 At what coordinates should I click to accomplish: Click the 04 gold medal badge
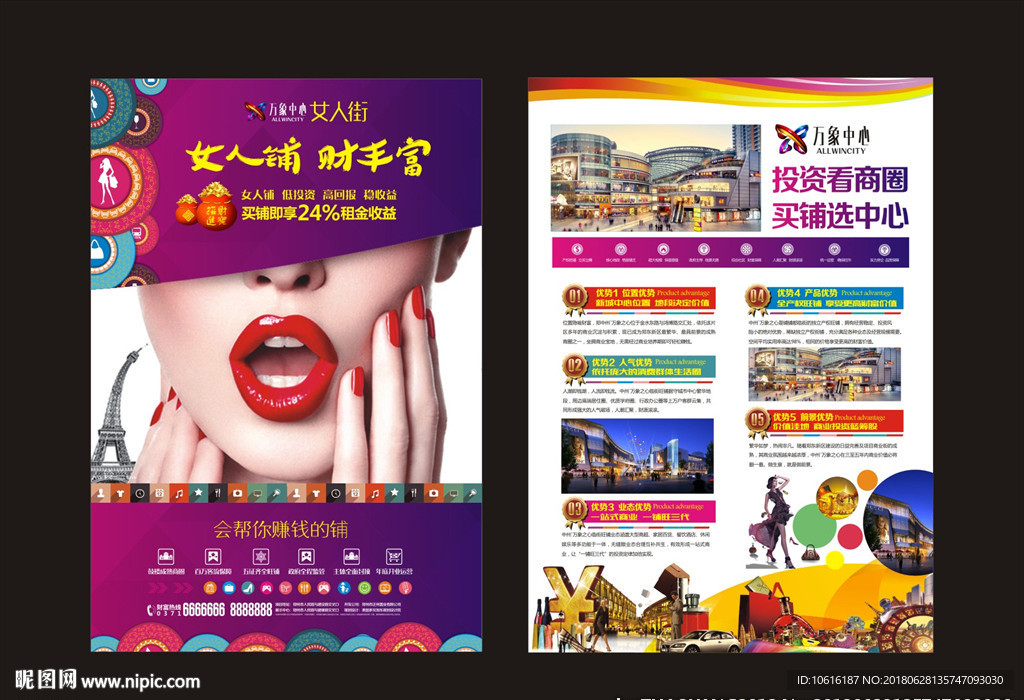pyautogui.click(x=757, y=300)
